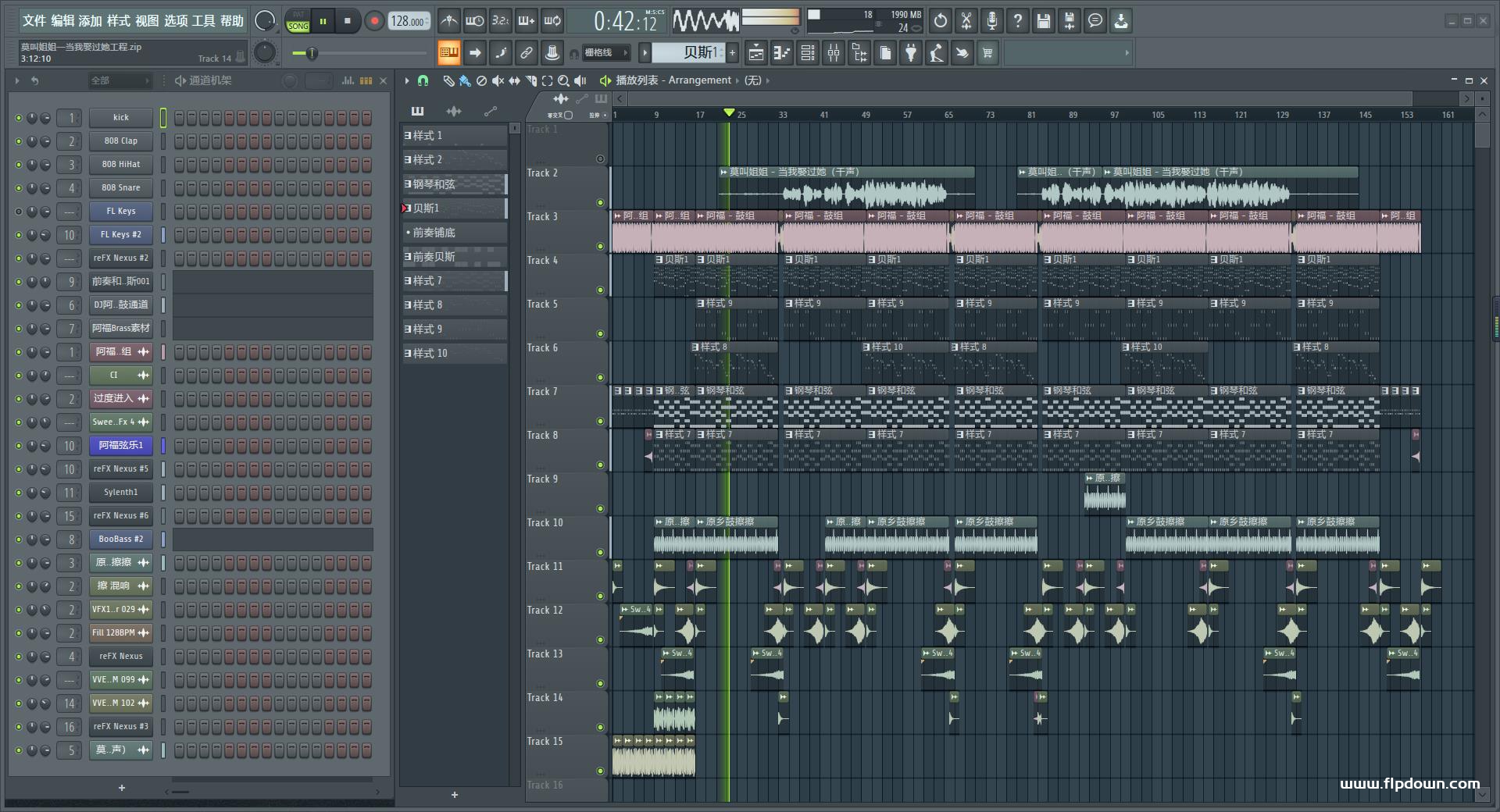Open the 选项 menu
The image size is (1500, 812).
tap(176, 21)
